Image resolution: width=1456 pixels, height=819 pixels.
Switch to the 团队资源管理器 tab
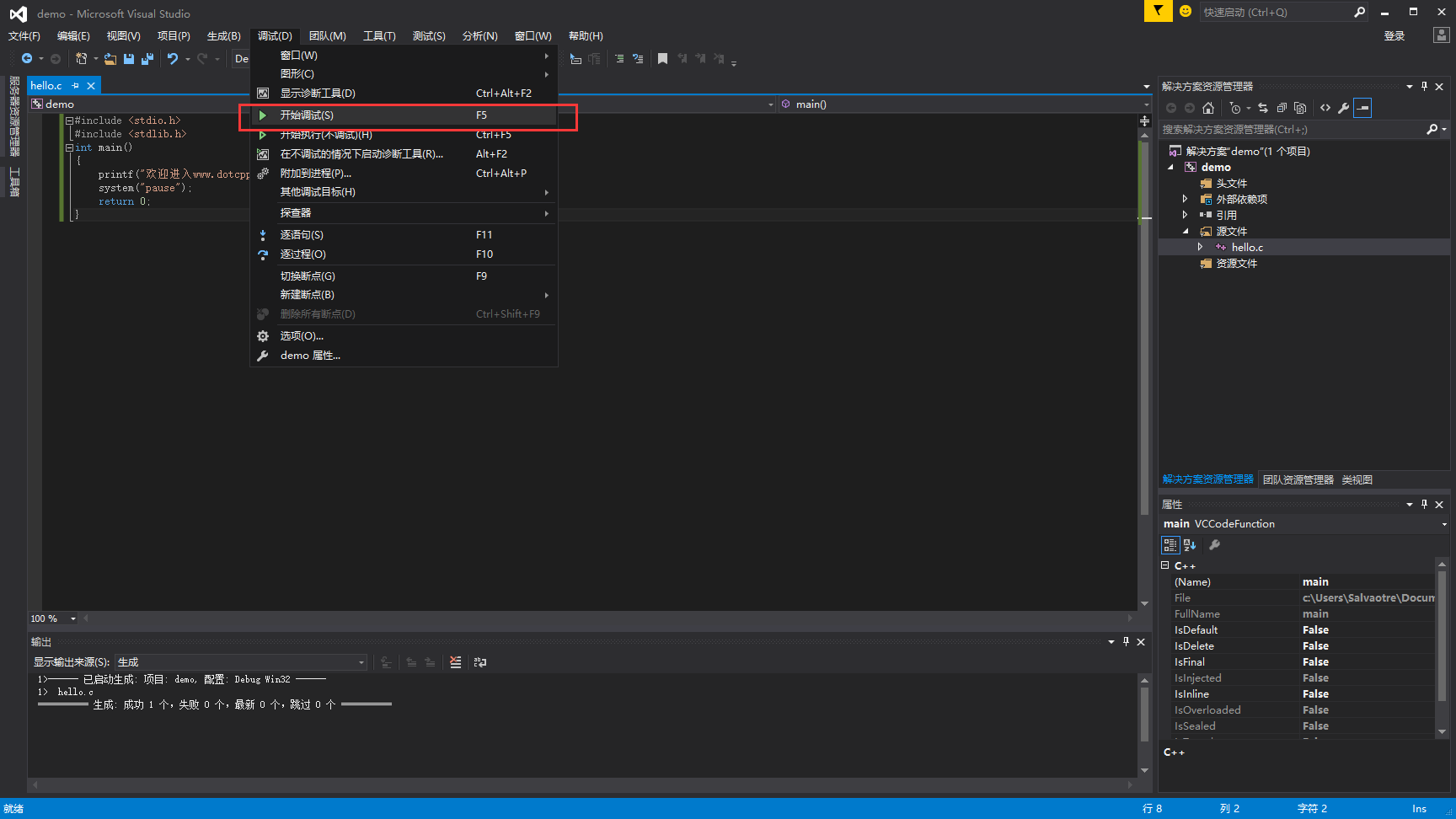[x=1298, y=479]
